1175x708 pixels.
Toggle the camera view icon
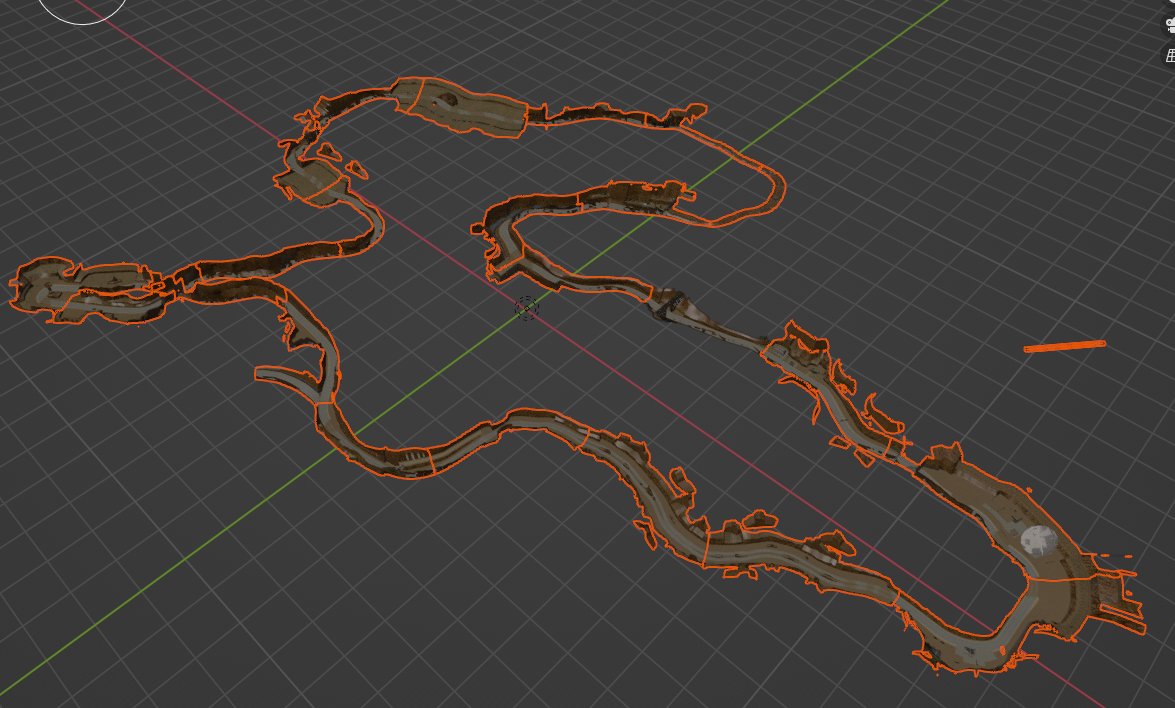coord(1170,25)
